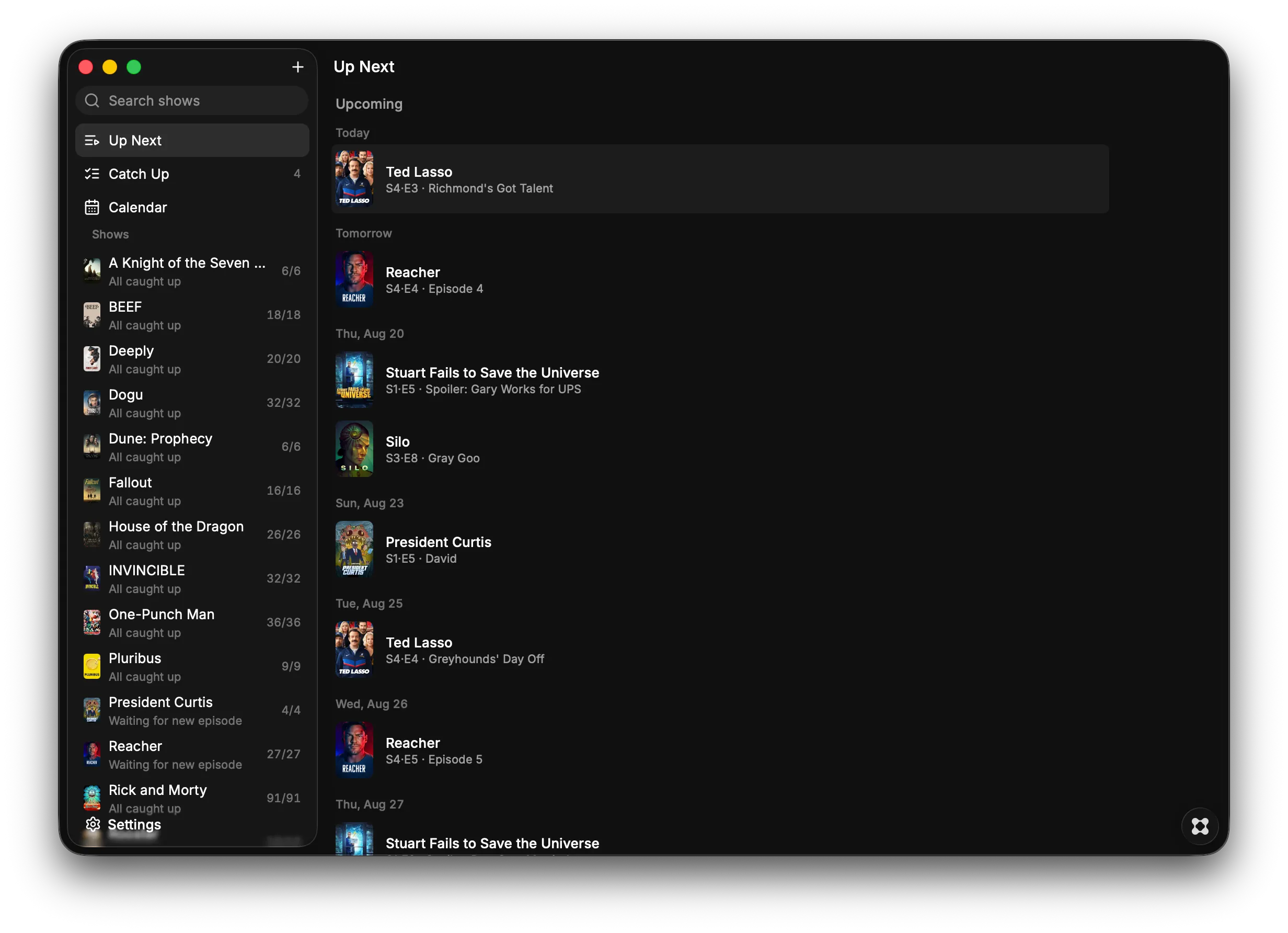Click the House of the Dragon poster thumbnail
This screenshot has width=1288, height=933.
click(x=92, y=534)
